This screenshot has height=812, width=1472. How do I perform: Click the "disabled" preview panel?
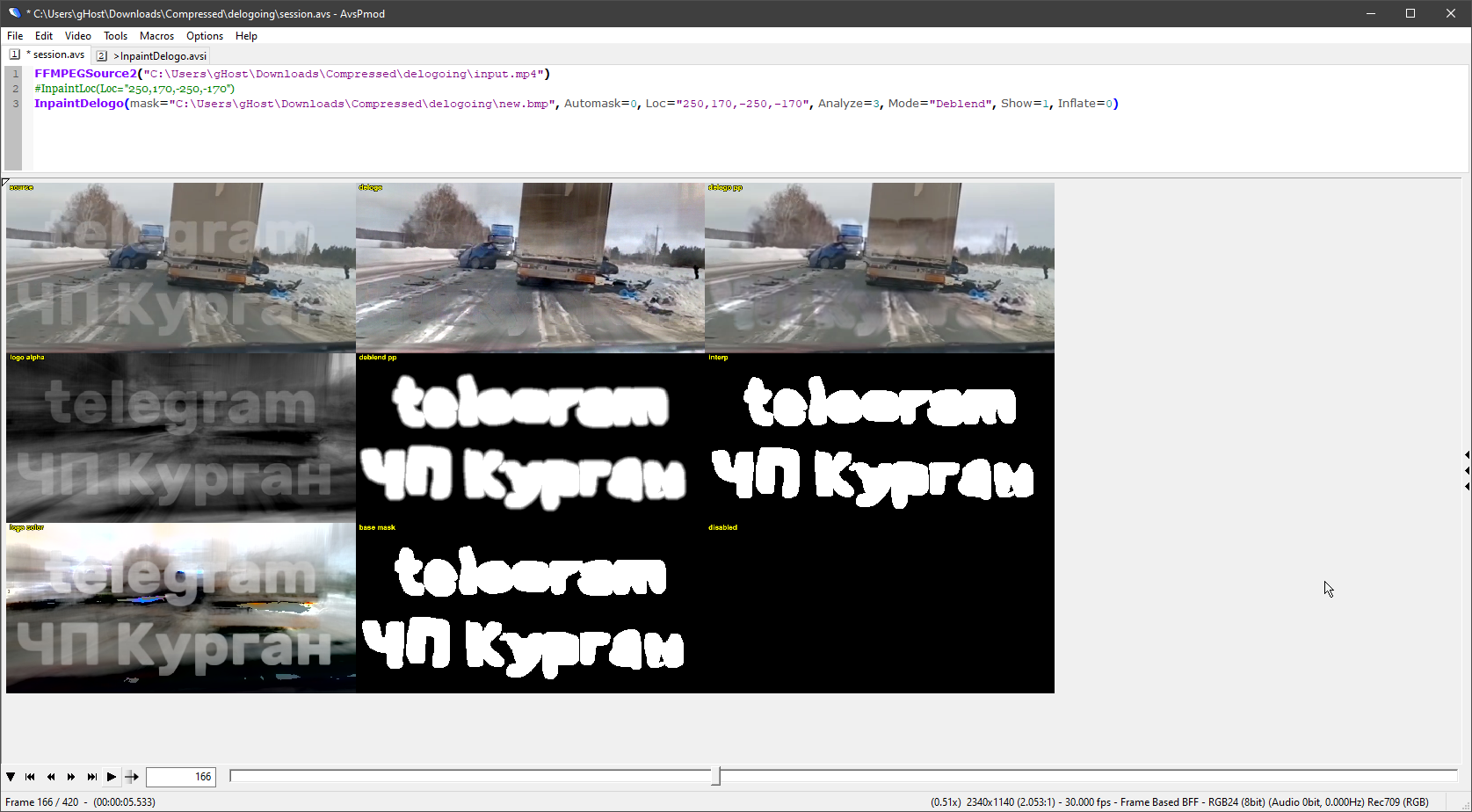click(x=880, y=608)
